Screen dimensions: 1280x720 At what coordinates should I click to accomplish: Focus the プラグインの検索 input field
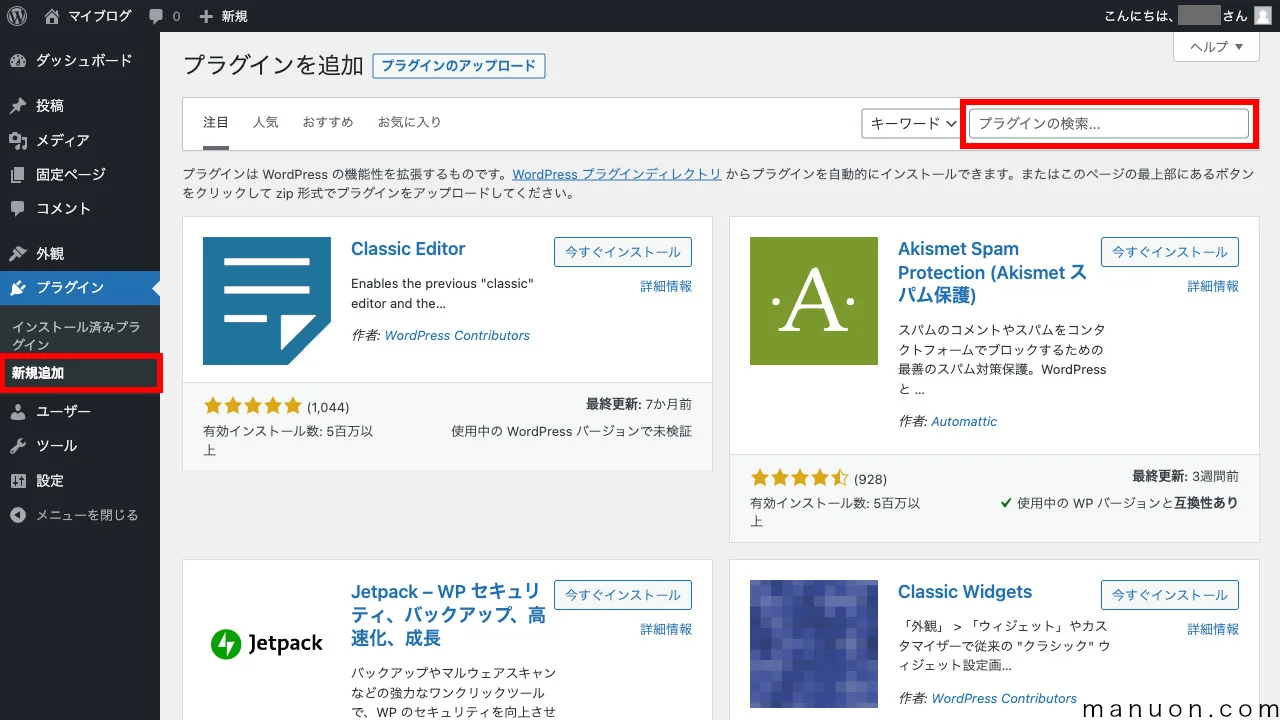tap(1109, 124)
